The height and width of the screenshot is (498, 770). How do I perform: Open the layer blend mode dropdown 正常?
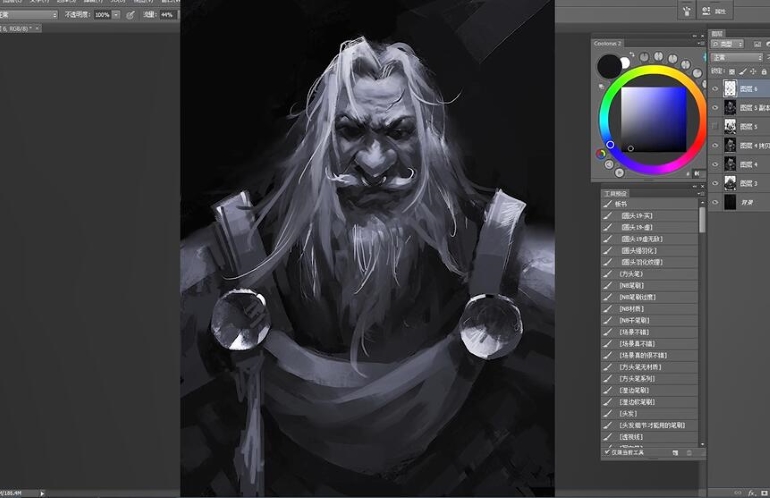pyautogui.click(x=735, y=58)
